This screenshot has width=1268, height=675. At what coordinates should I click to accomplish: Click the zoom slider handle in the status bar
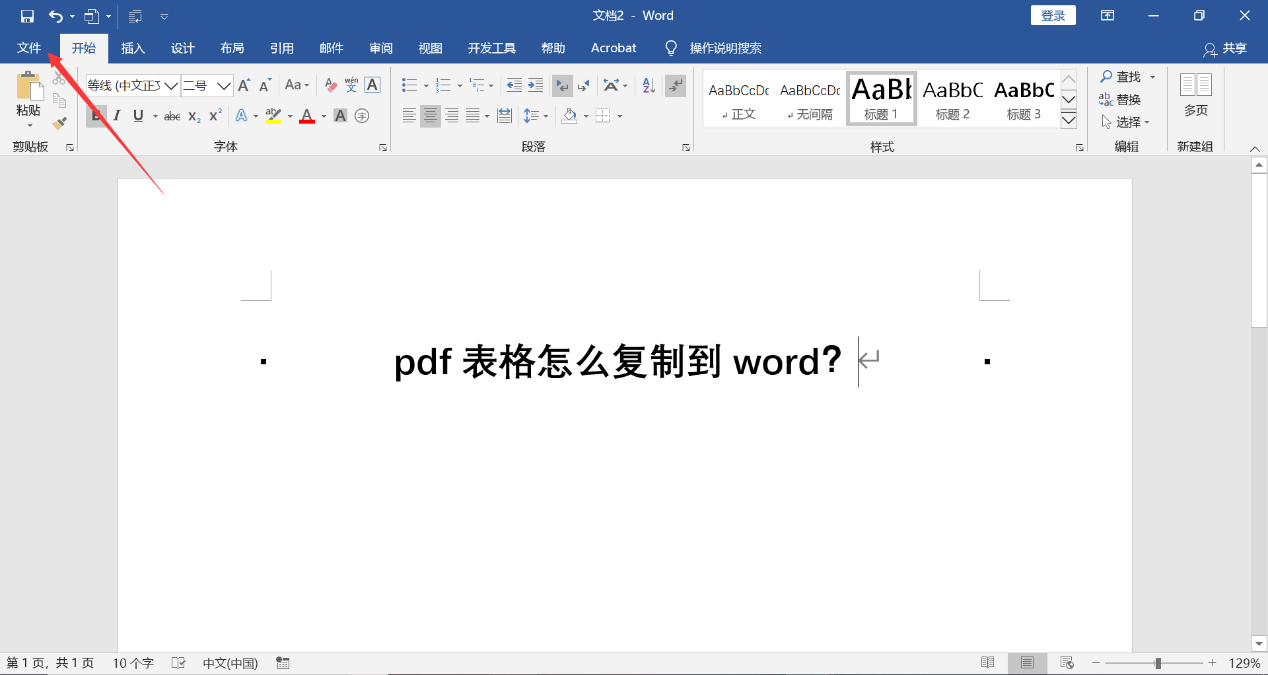[x=1158, y=663]
